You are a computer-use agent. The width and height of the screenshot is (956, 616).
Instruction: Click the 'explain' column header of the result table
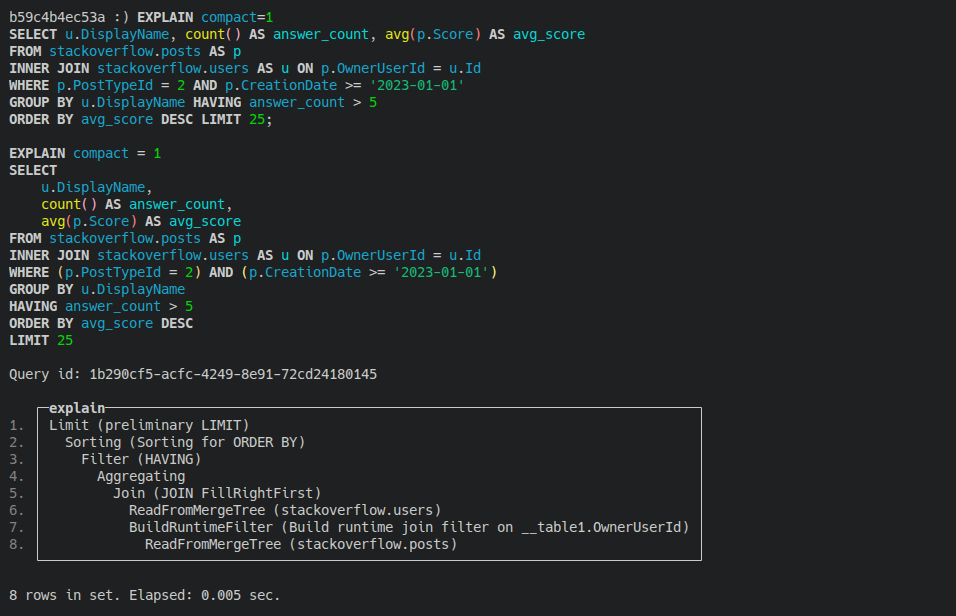(77, 408)
